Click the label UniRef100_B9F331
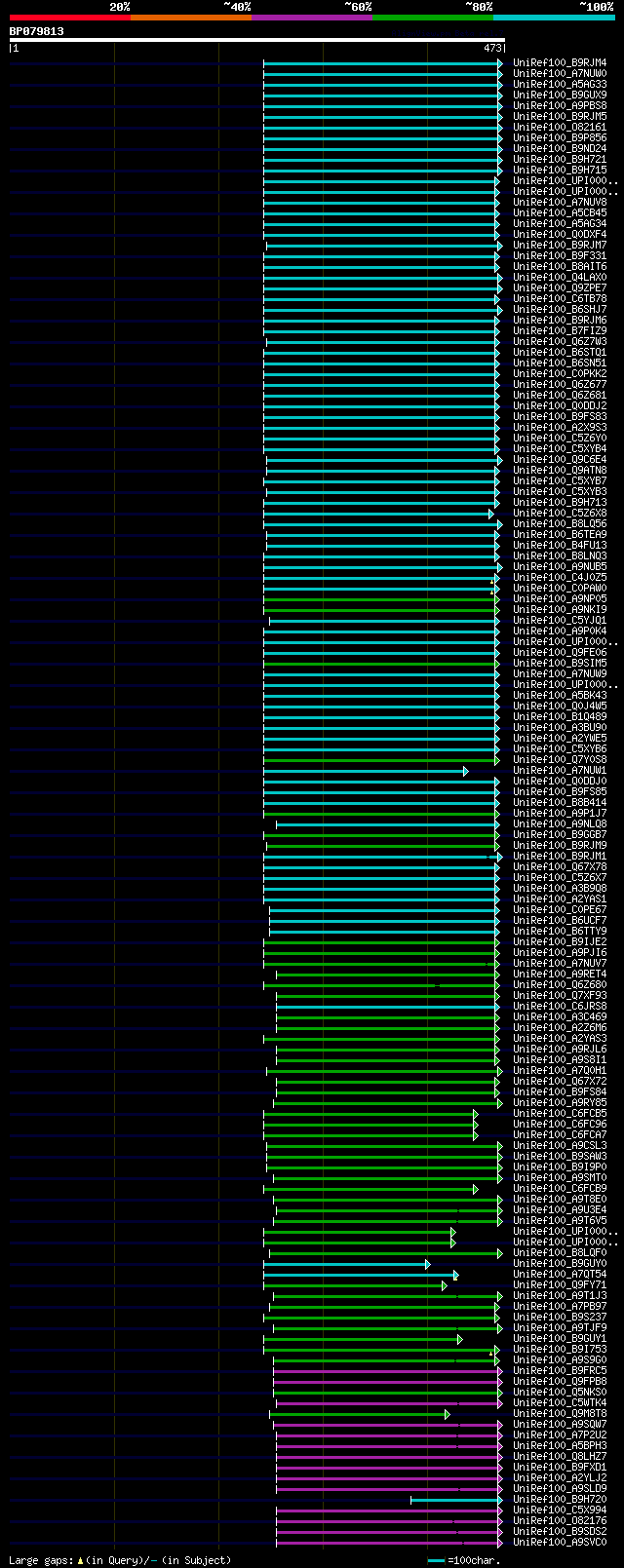Screen dimensions: 624x1568 (x=560, y=256)
